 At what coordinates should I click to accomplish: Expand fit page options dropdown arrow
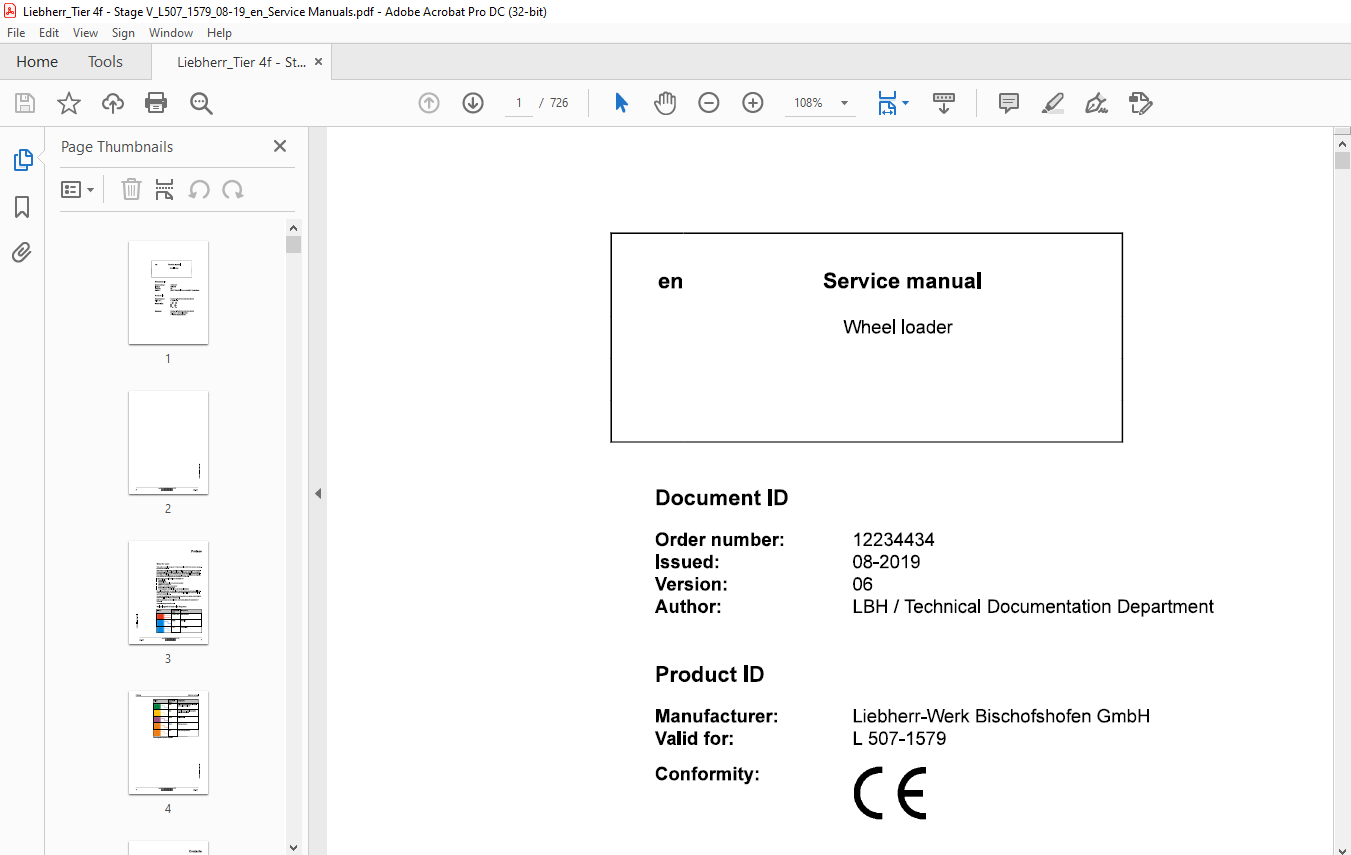click(906, 103)
